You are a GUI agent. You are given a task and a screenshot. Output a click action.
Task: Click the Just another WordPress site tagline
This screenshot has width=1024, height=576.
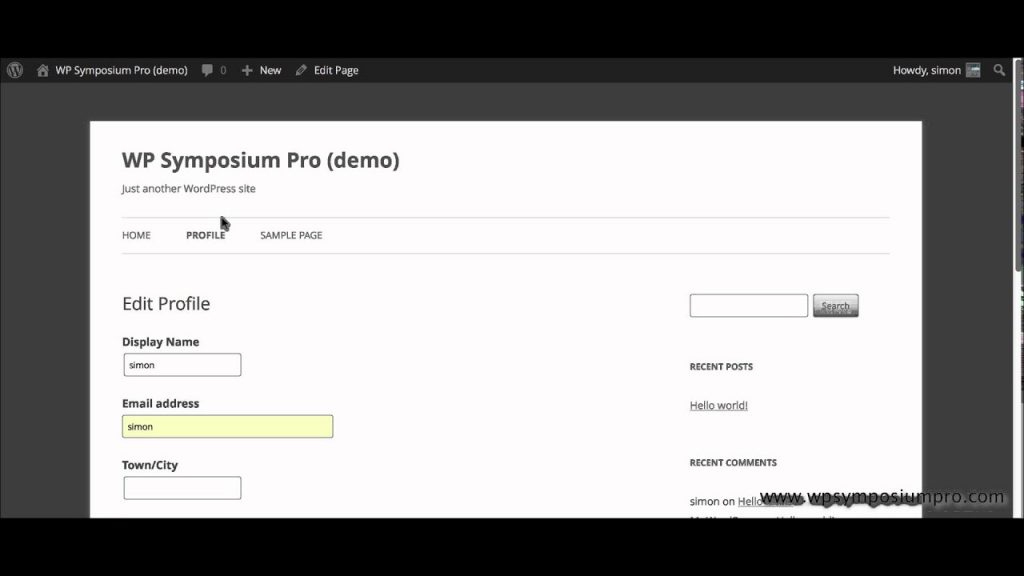click(188, 189)
